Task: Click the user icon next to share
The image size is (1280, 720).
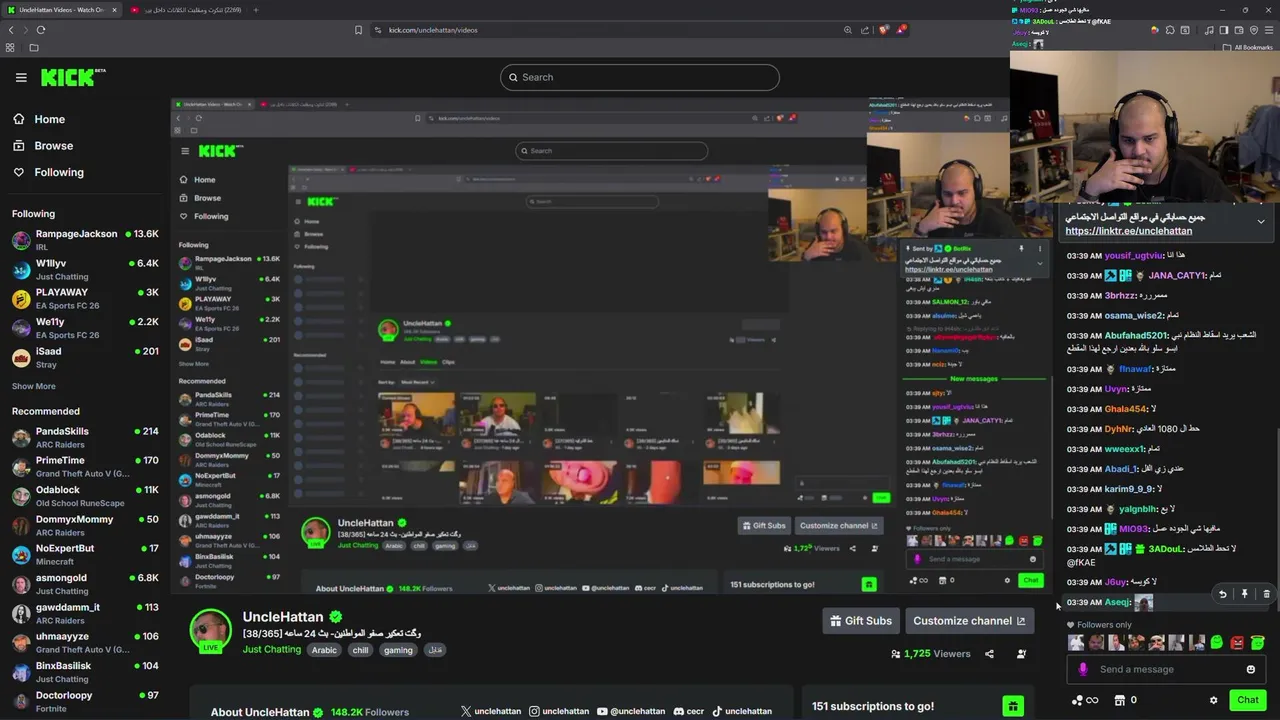Action: (x=1021, y=654)
